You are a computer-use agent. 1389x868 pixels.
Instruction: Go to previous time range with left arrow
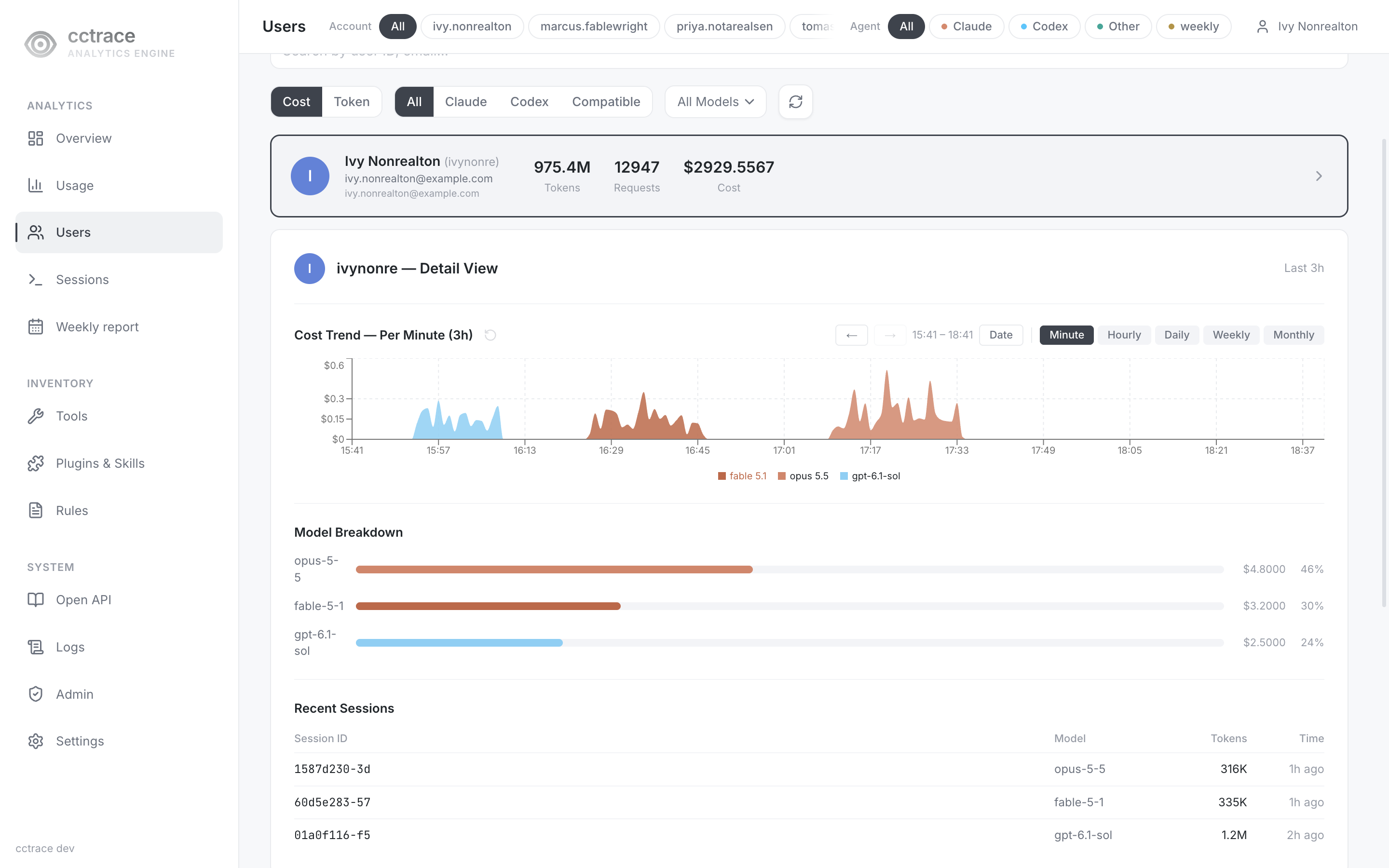(x=851, y=335)
